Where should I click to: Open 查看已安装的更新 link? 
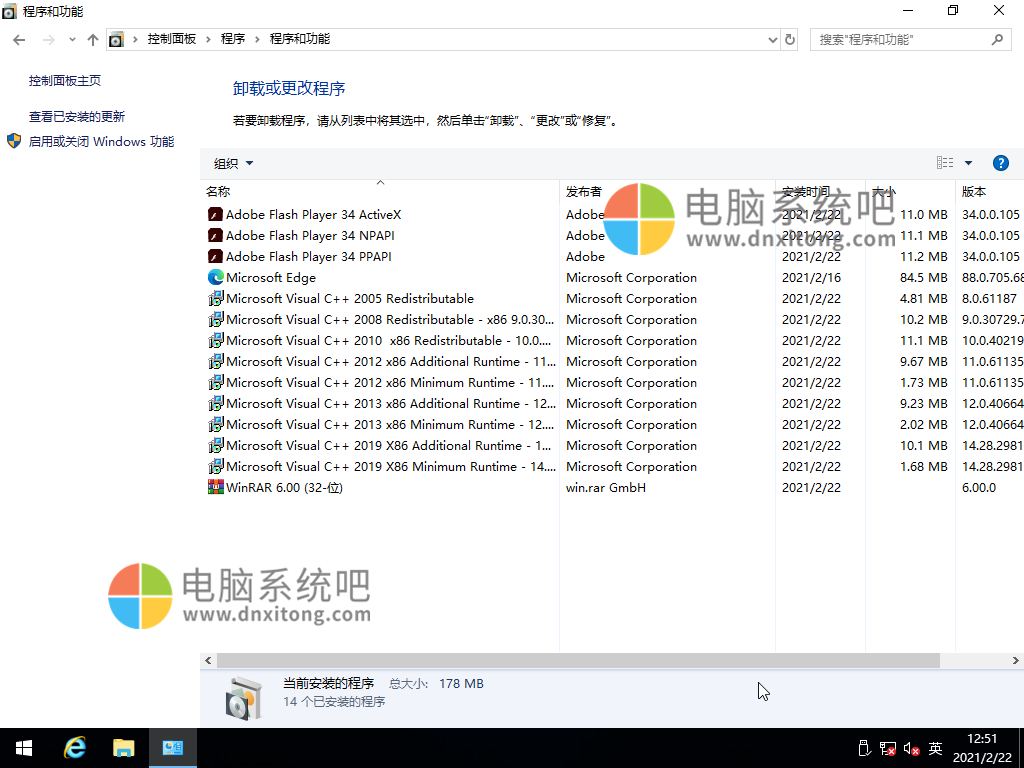click(x=77, y=116)
